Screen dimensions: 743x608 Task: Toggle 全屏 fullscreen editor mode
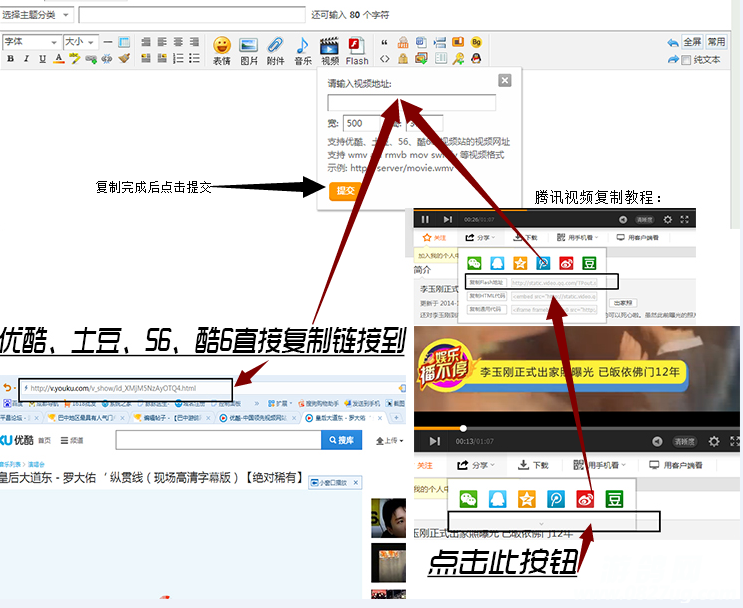(692, 42)
